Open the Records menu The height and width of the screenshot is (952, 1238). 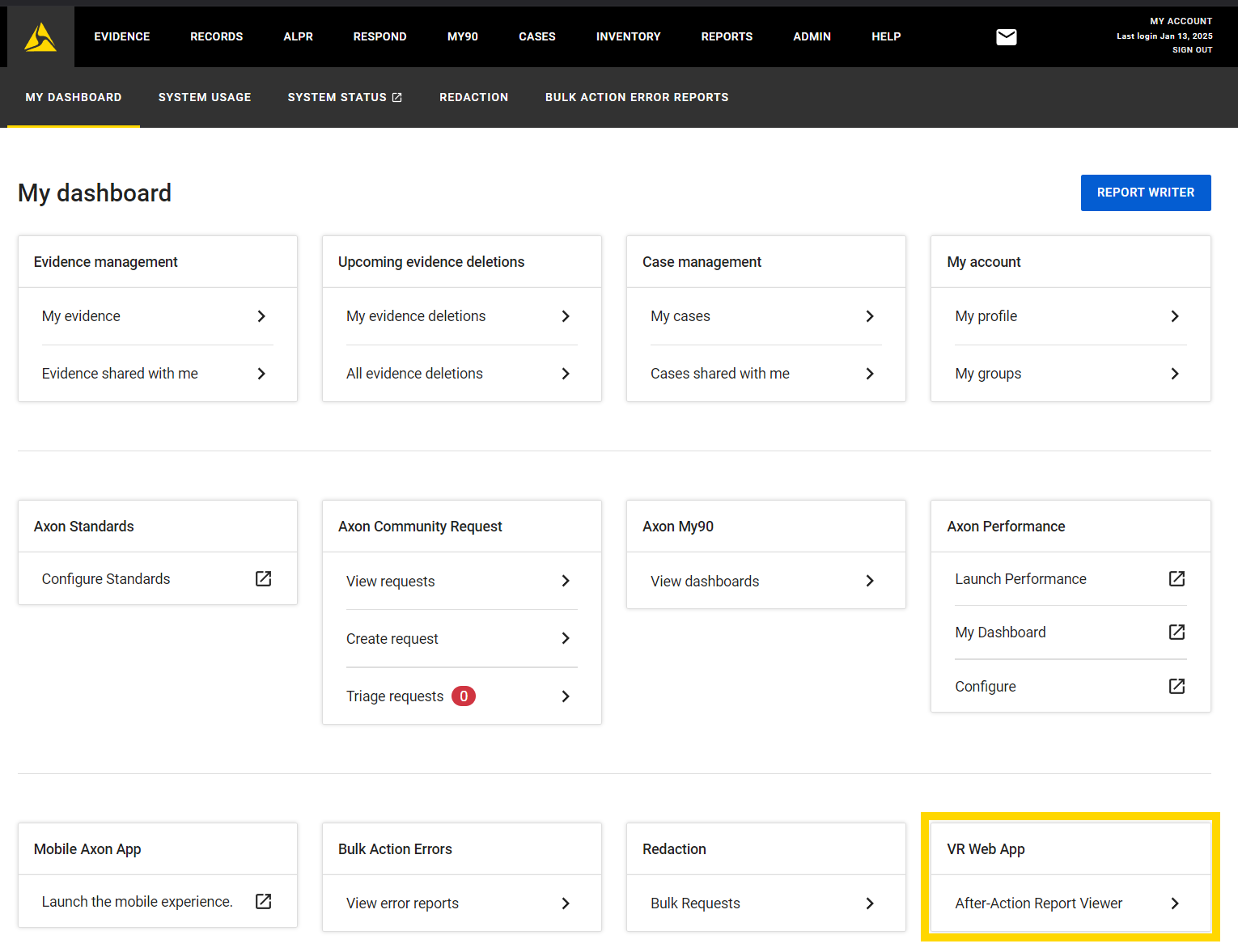pos(217,37)
